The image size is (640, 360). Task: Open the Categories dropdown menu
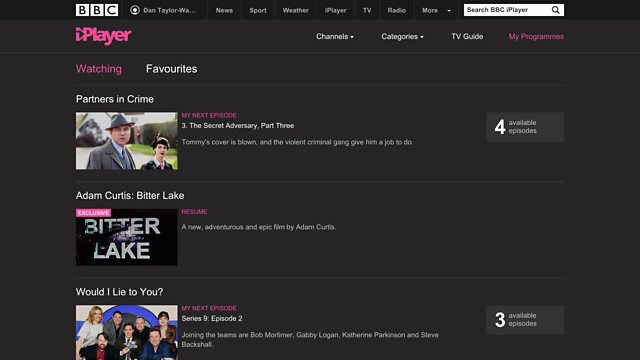pos(402,36)
